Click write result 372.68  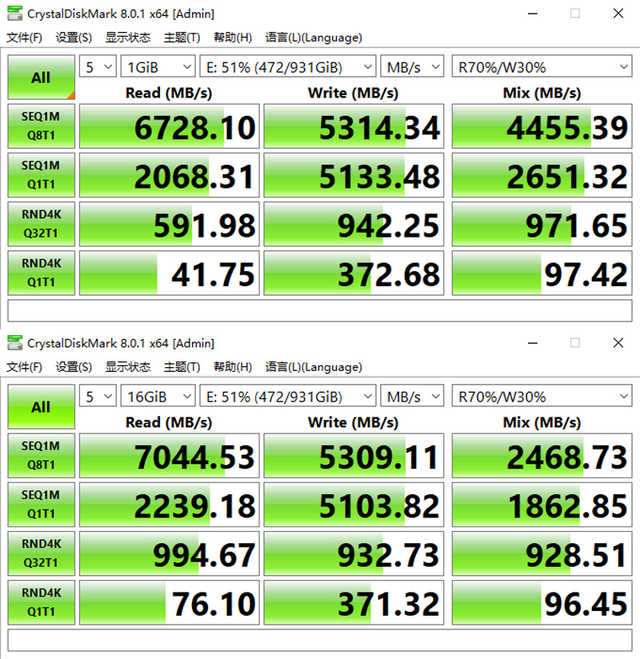(x=354, y=273)
